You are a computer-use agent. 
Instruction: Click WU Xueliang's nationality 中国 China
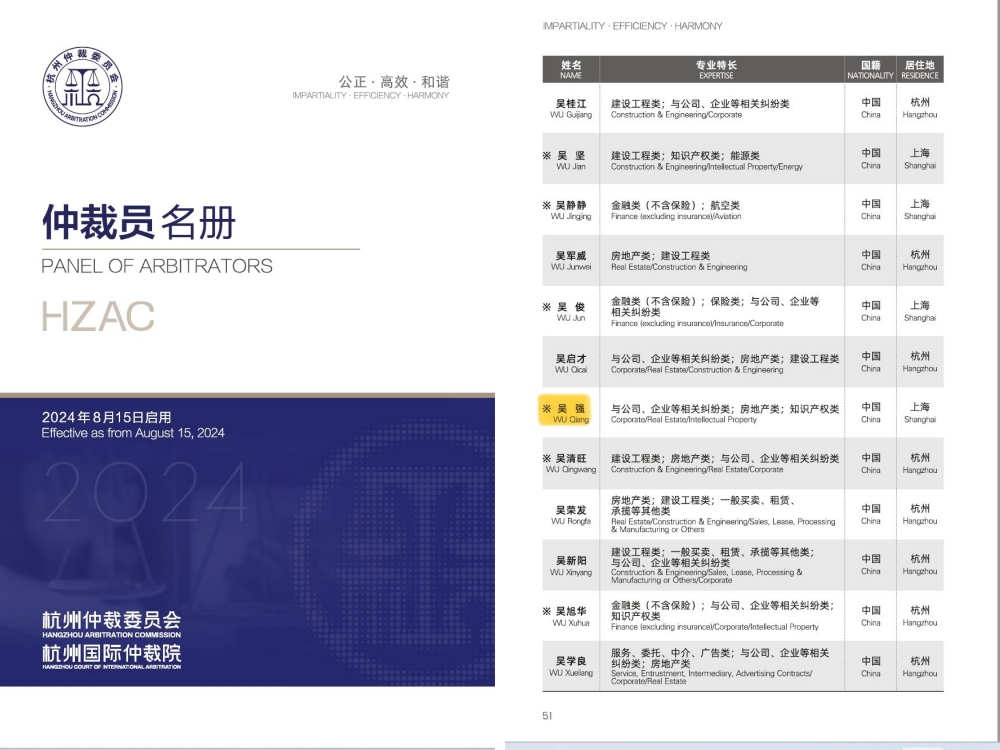(x=871, y=666)
